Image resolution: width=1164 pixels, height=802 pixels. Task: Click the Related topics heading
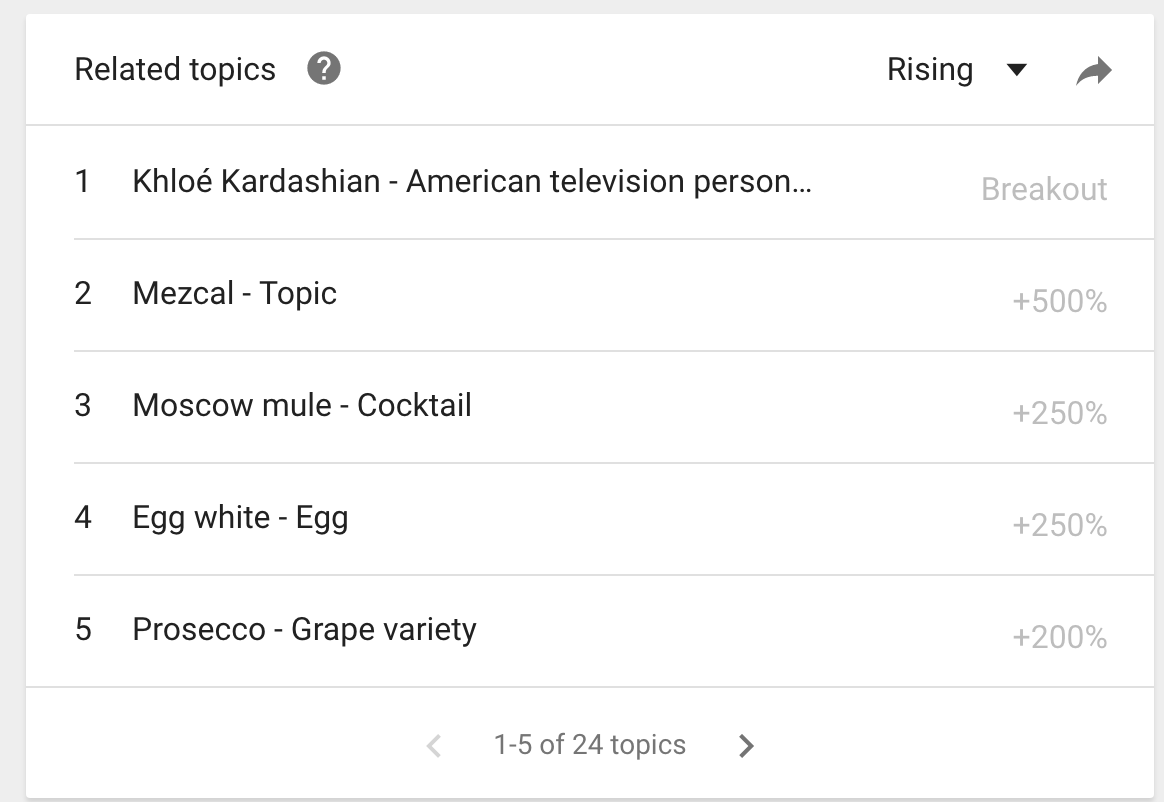click(175, 70)
